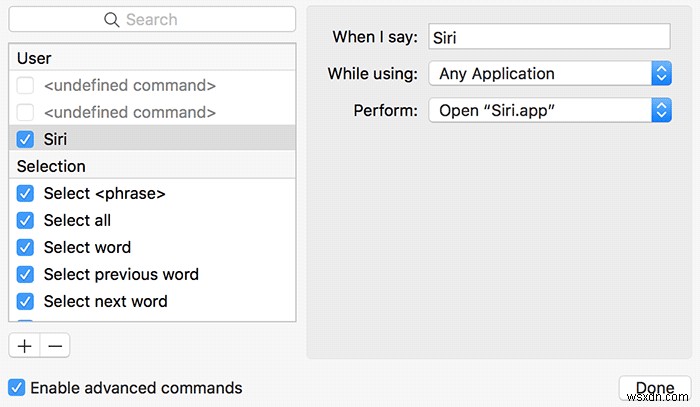Uncheck Select <phrase> checkbox
Image resolution: width=700 pixels, height=407 pixels.
coord(25,194)
